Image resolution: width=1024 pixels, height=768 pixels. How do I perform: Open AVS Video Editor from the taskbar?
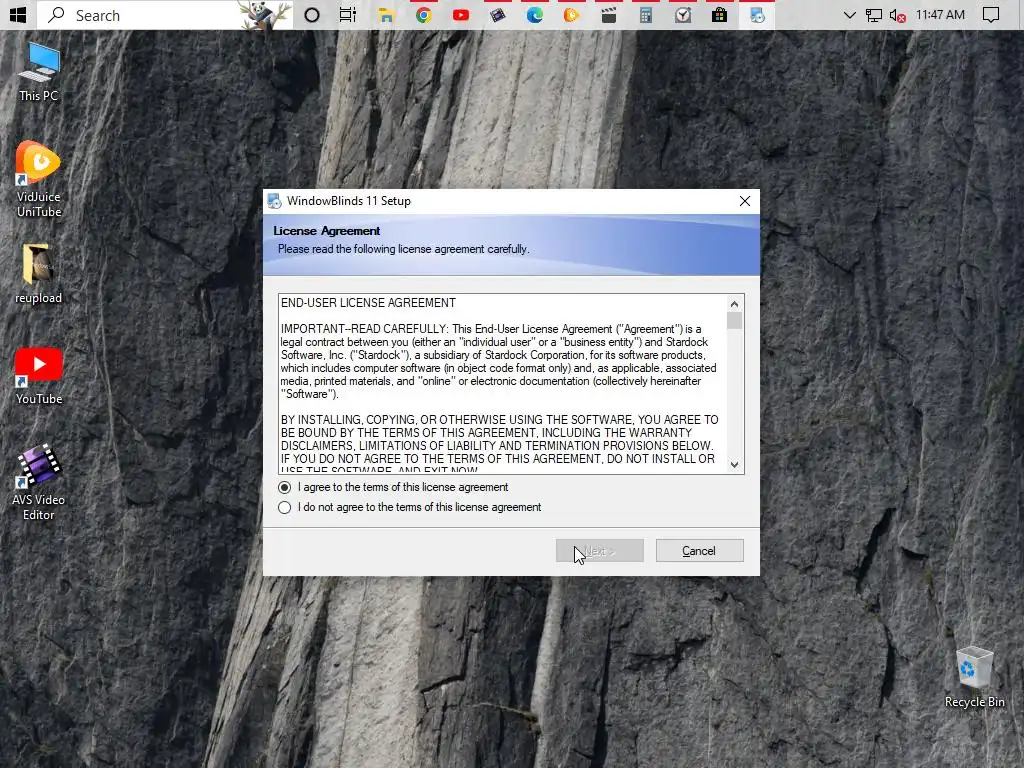click(498, 14)
